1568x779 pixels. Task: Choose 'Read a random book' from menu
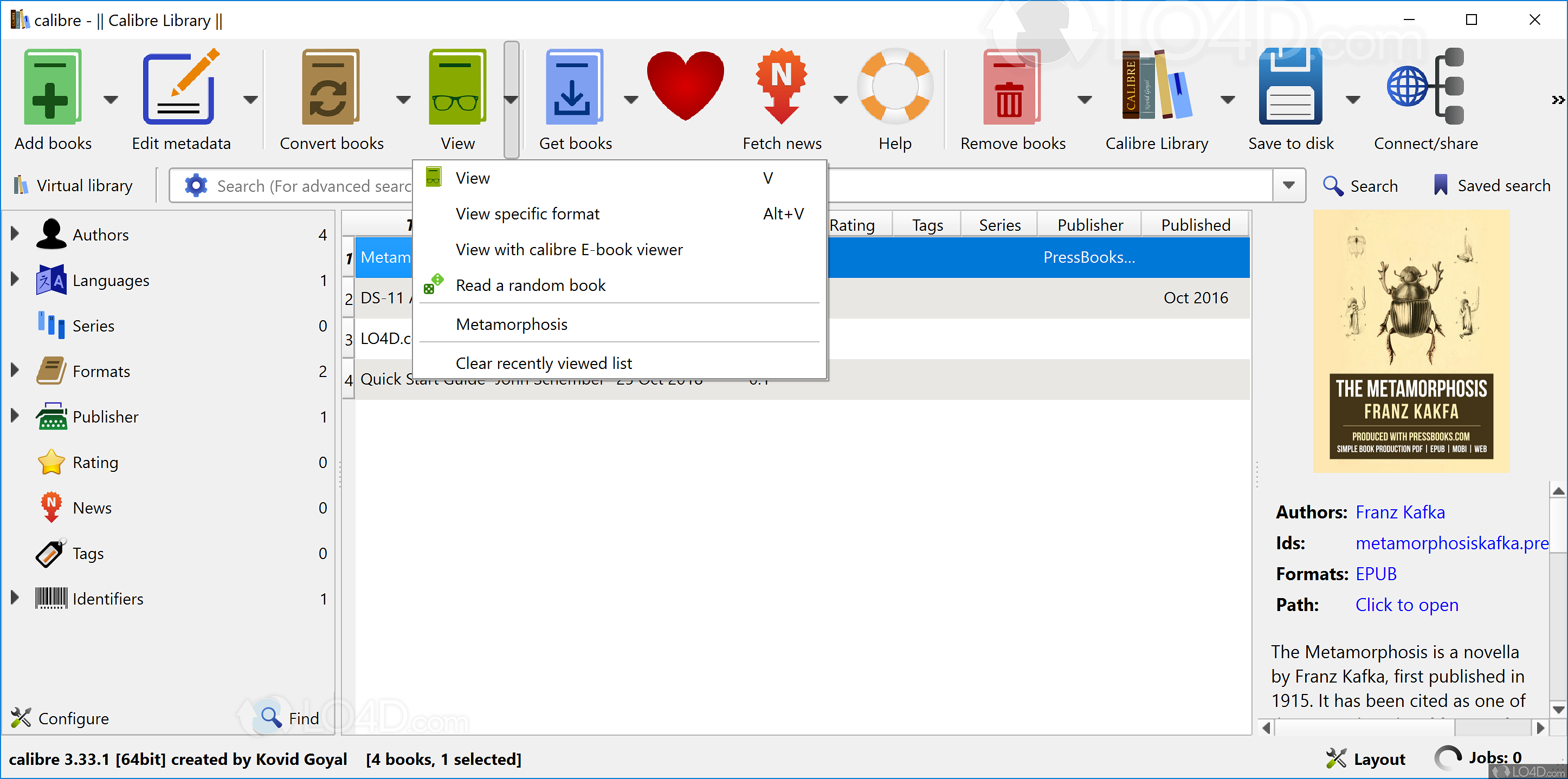(530, 285)
